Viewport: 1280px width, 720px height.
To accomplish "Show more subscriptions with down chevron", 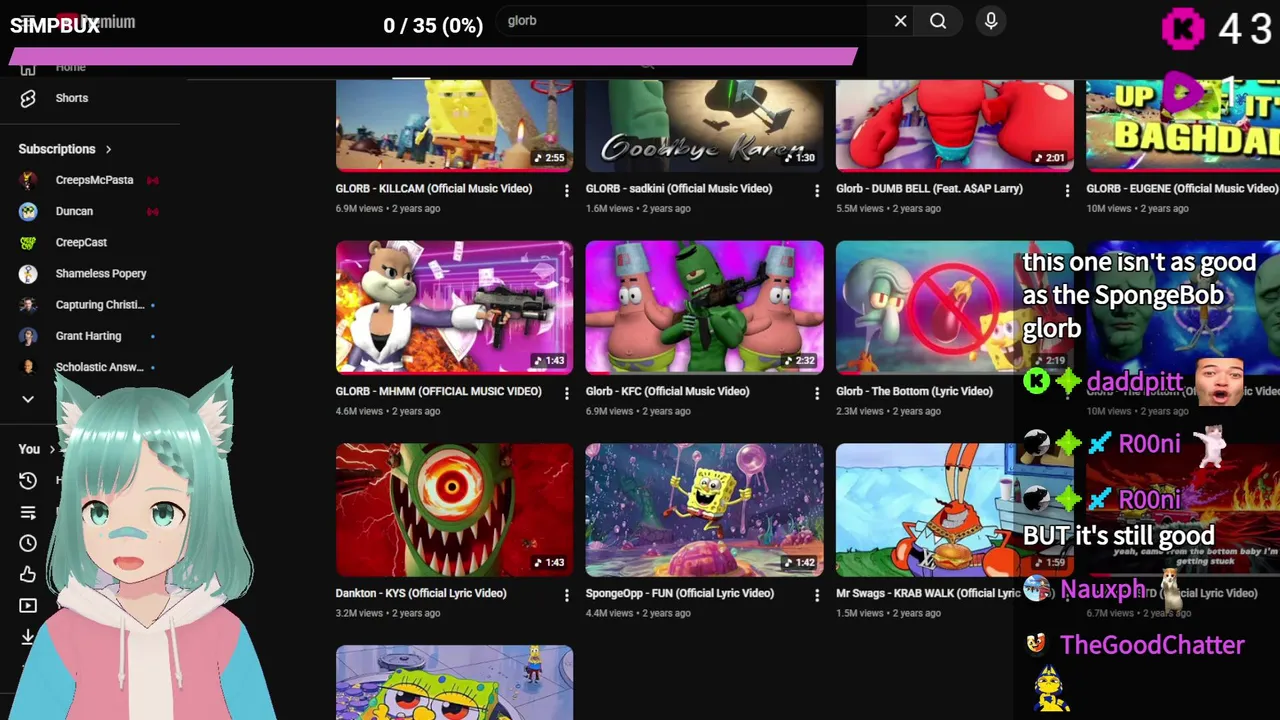I will tap(28, 398).
